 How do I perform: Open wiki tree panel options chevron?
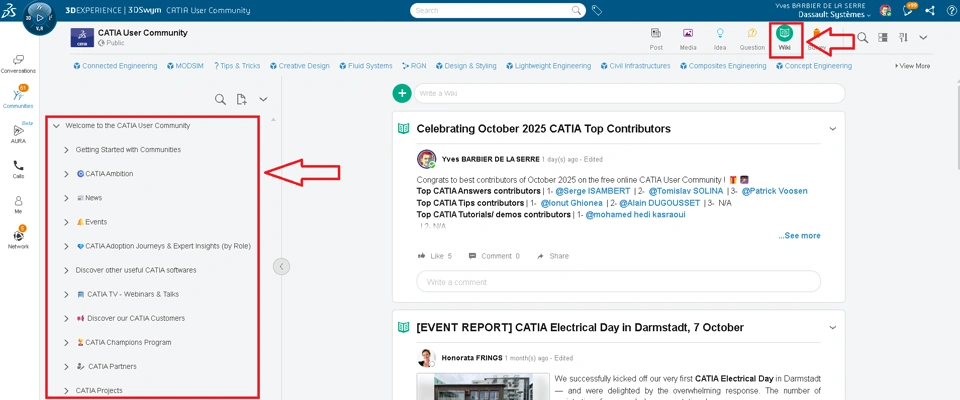pyautogui.click(x=263, y=99)
